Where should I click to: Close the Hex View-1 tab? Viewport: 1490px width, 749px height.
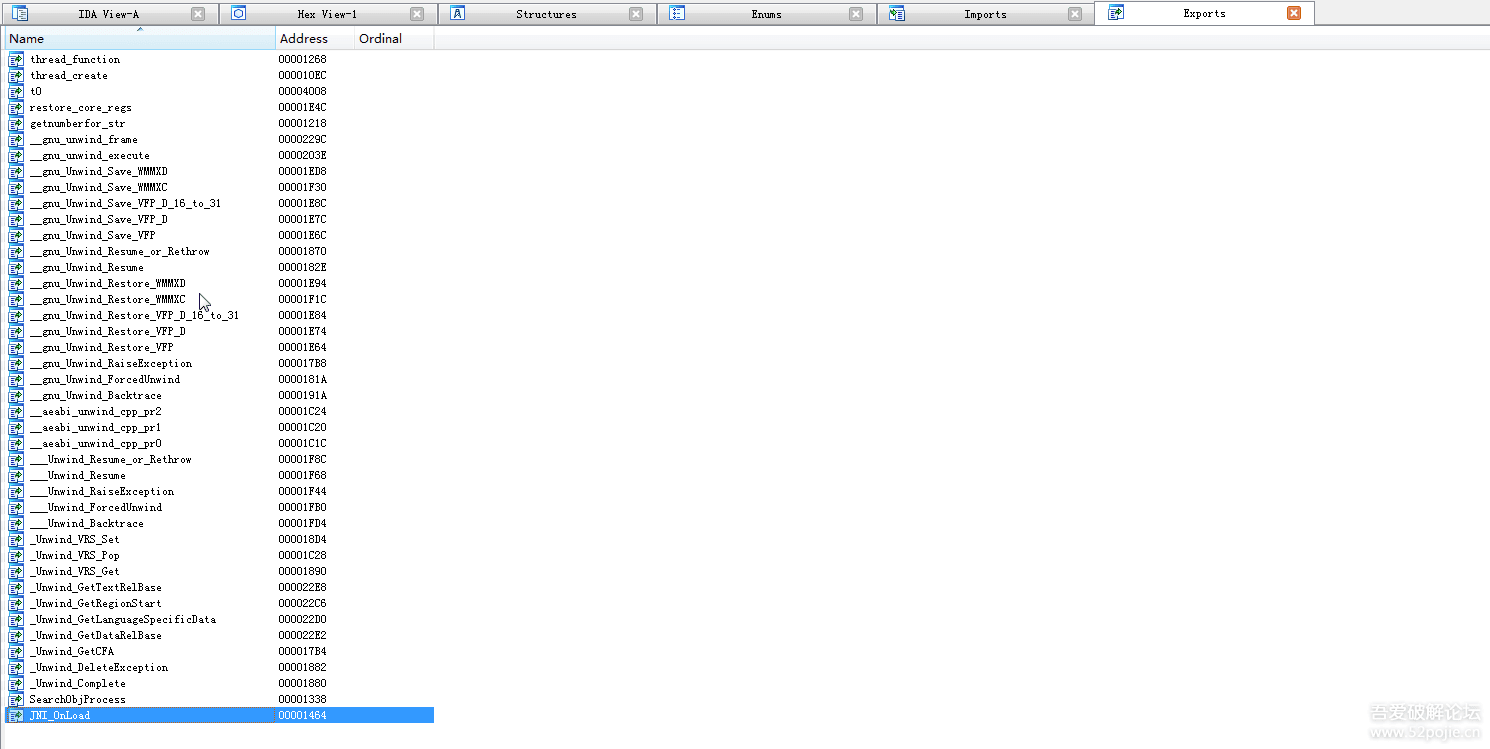(x=417, y=14)
